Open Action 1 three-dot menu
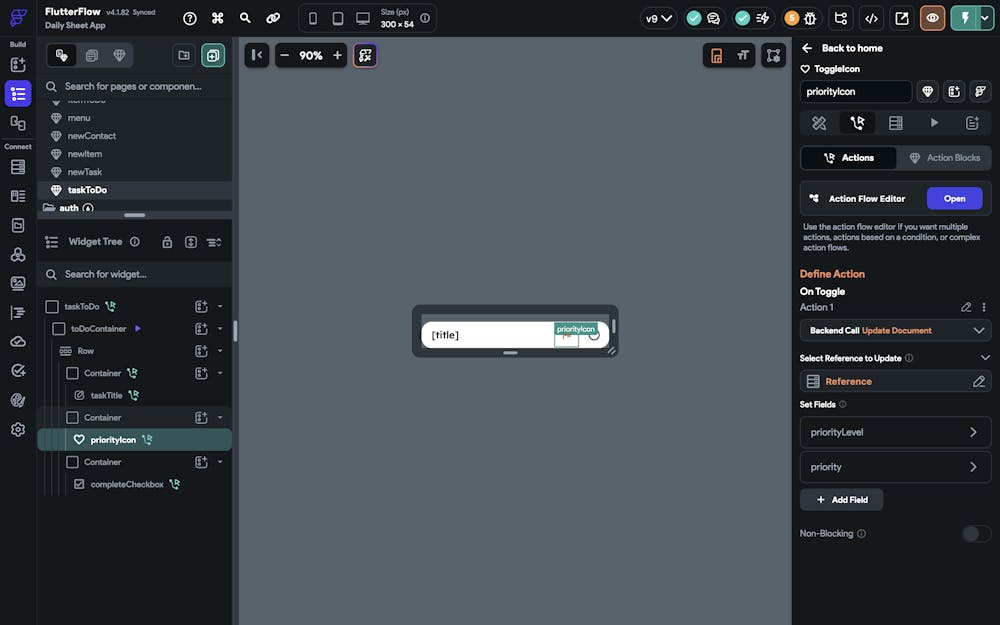1000x625 pixels. [984, 307]
